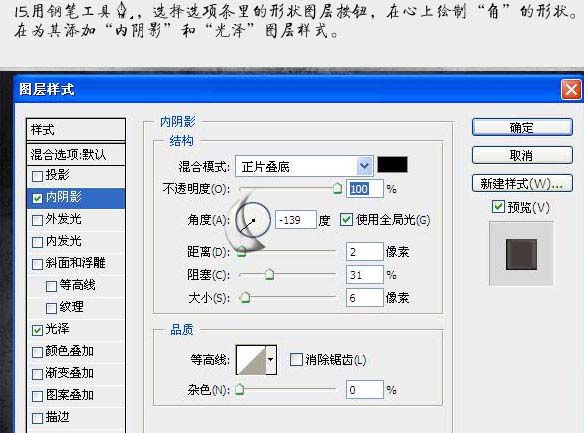This screenshot has width=584, height=433.
Task: Cancel with the 取消 button
Action: point(522,155)
